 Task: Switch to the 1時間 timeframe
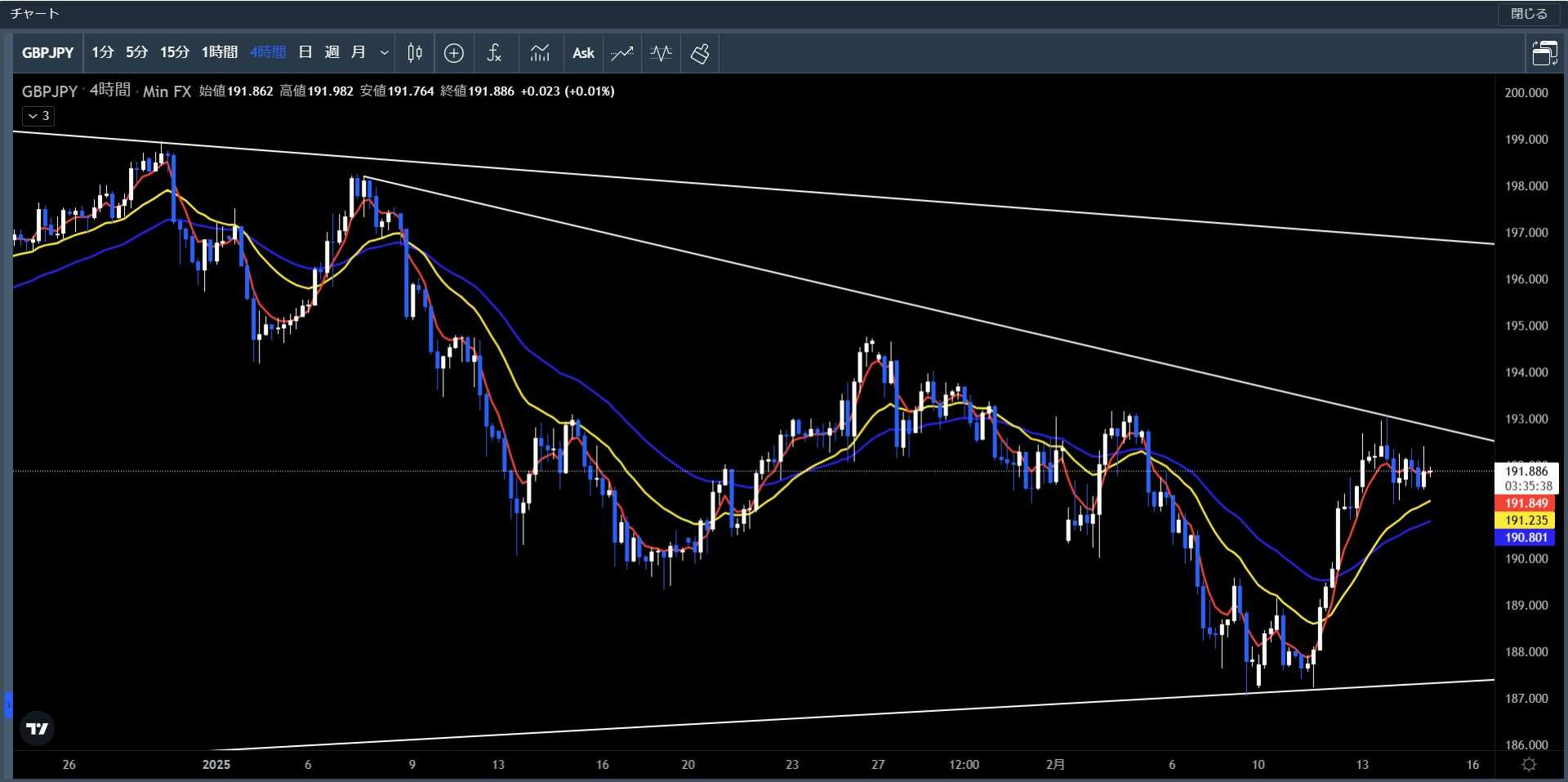(x=220, y=53)
